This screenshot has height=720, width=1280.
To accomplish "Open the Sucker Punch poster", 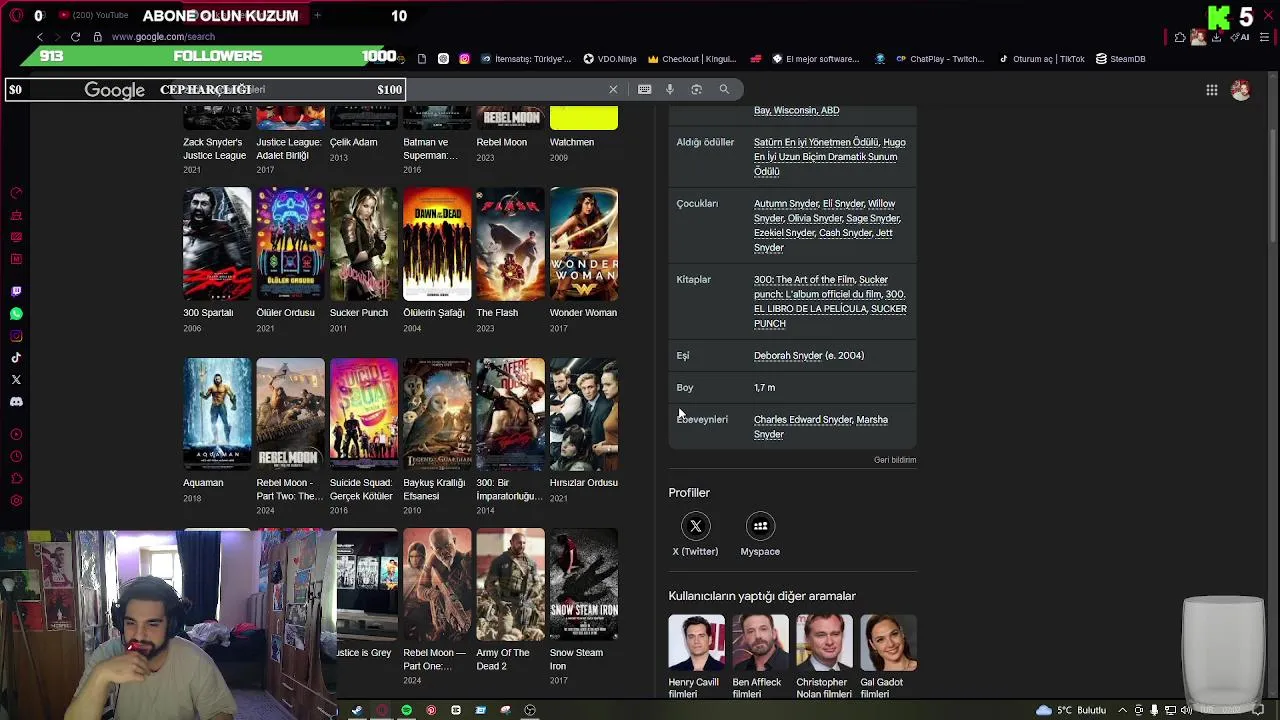I will (x=364, y=244).
